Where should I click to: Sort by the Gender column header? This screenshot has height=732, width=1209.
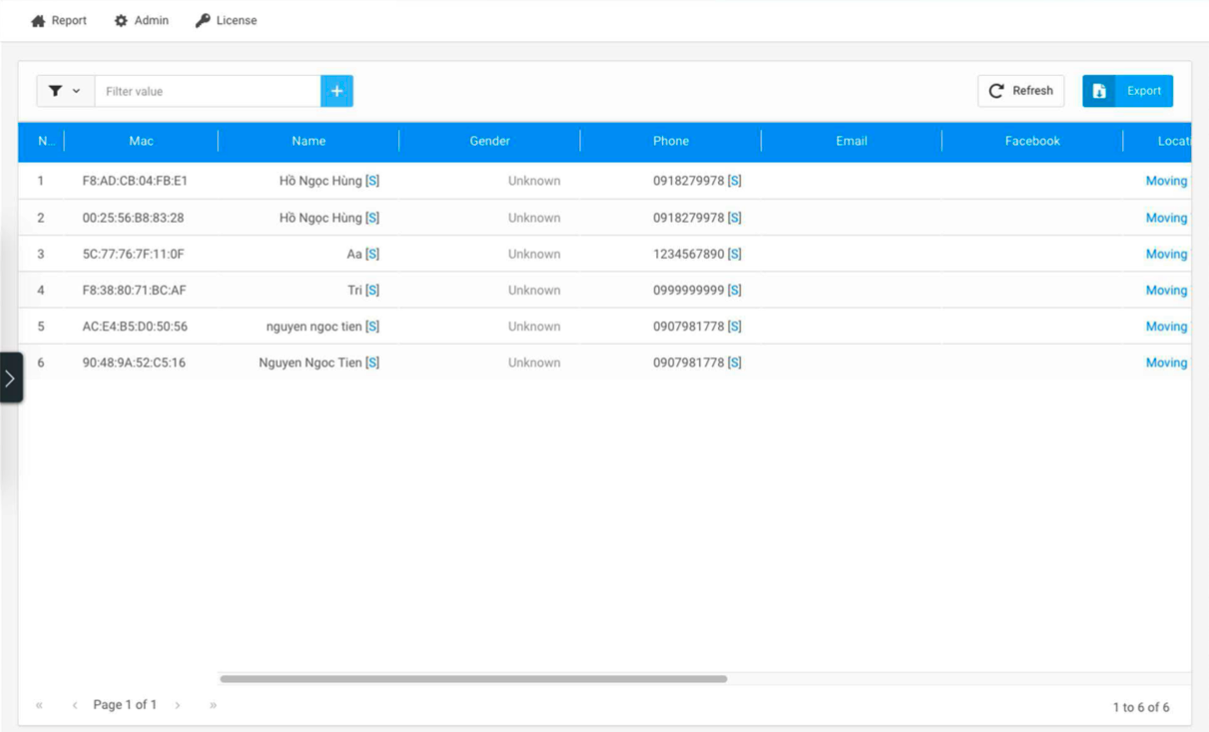click(x=490, y=141)
